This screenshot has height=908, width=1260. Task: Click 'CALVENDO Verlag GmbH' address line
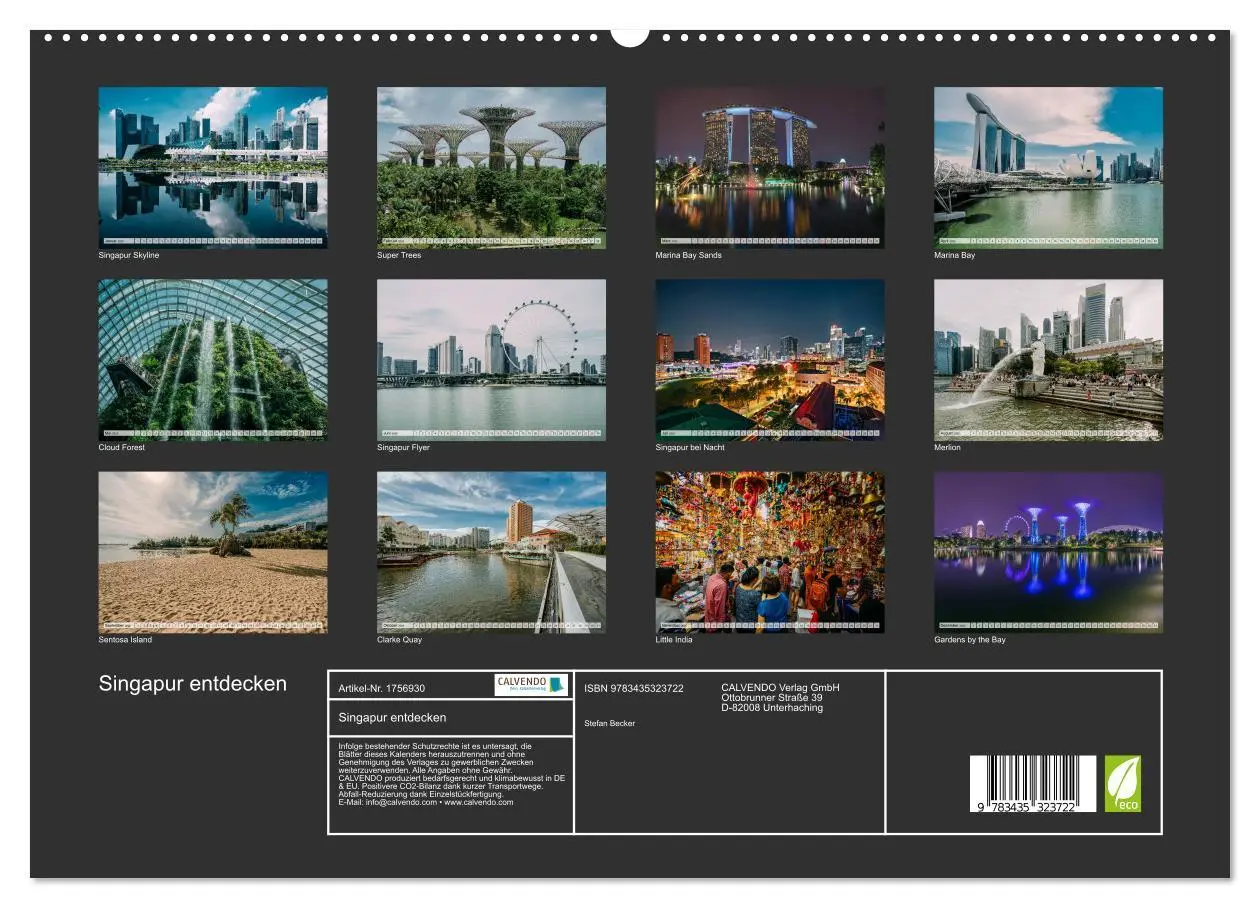(780, 688)
